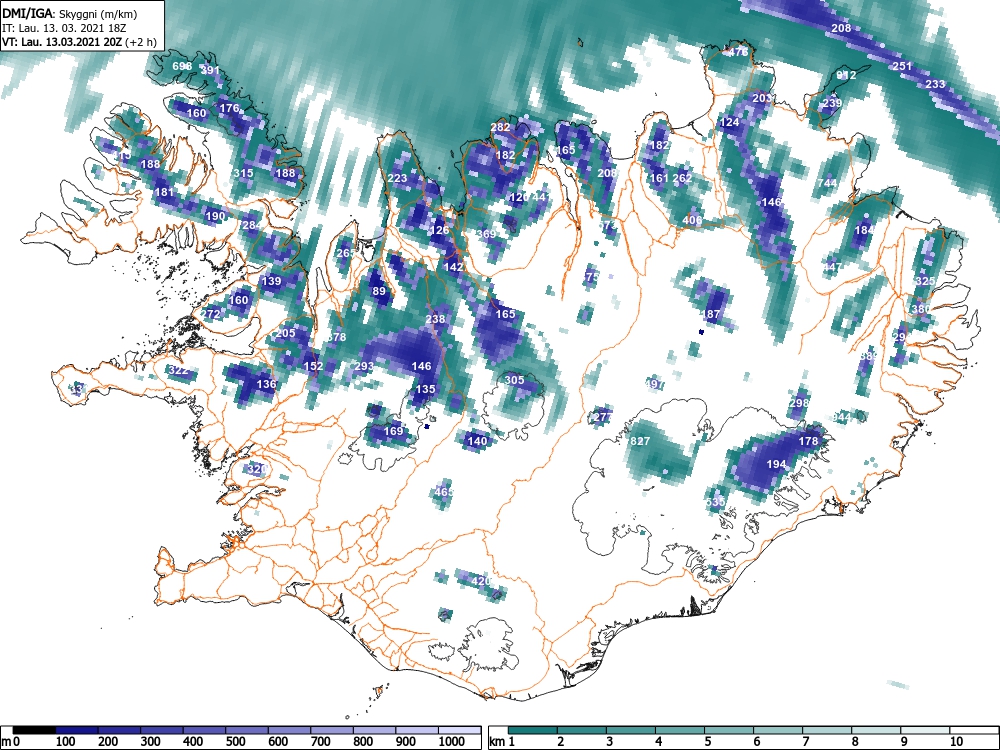Click the visibility value 89 on the map
The height and width of the screenshot is (750, 1000).
(x=379, y=291)
